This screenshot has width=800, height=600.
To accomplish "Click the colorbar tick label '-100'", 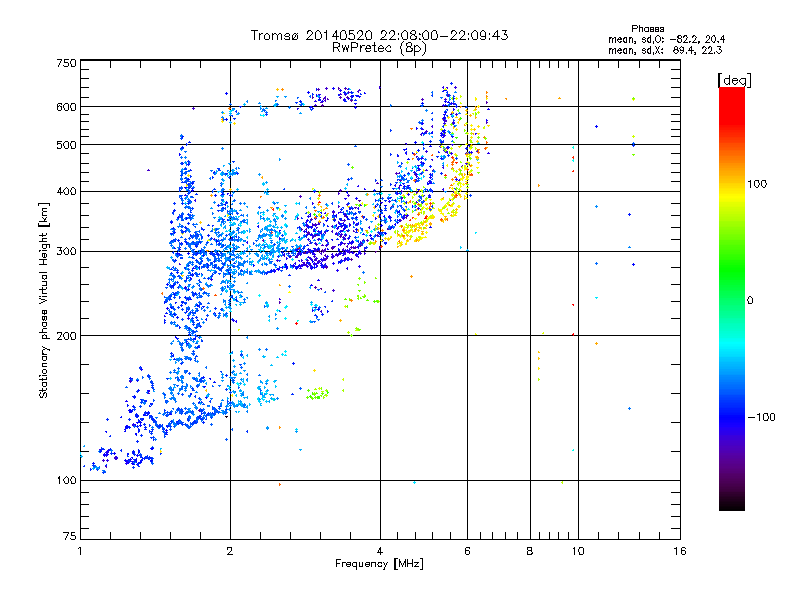I will [x=761, y=417].
